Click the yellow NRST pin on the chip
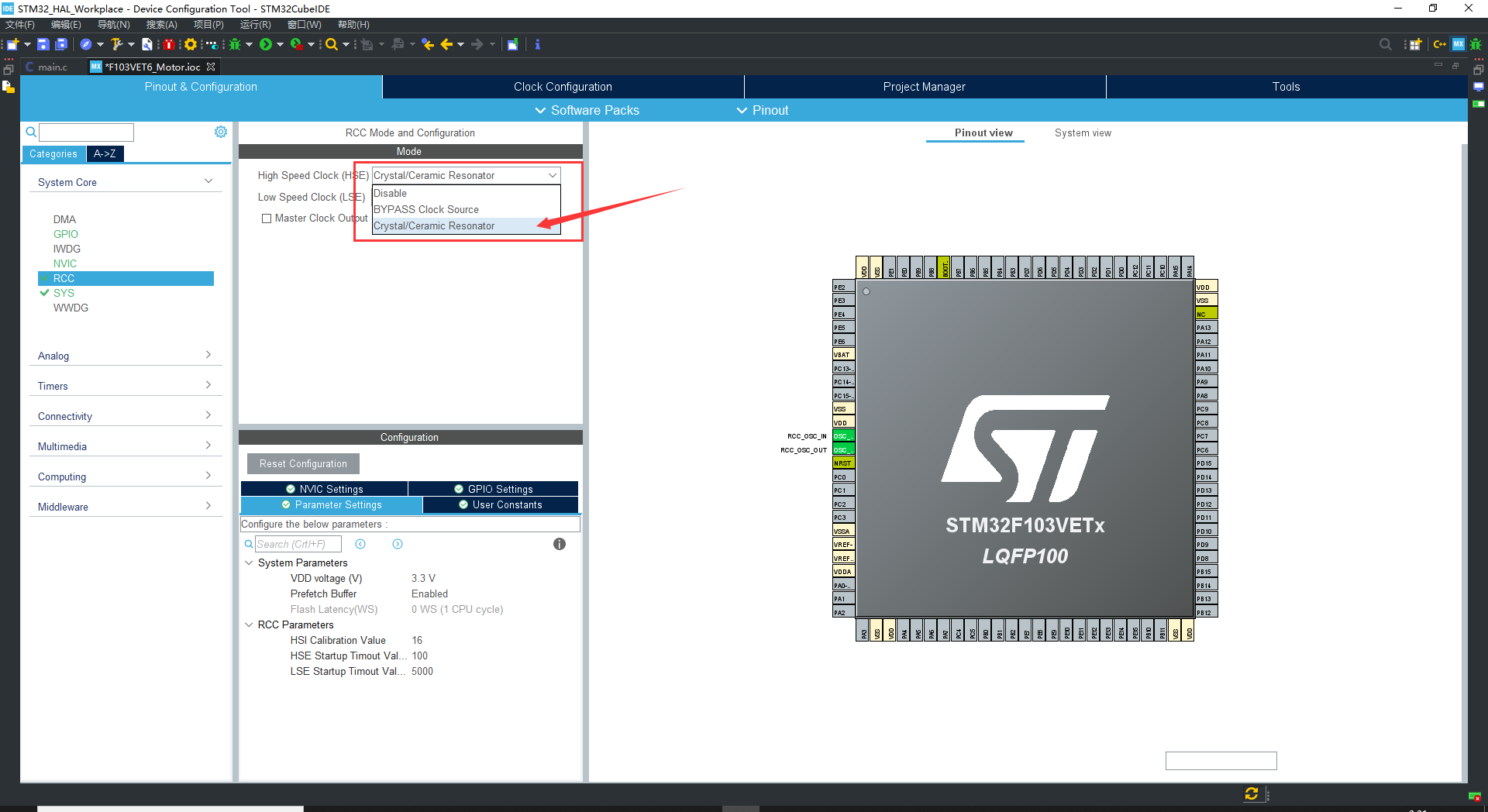The image size is (1488, 812). tap(843, 463)
